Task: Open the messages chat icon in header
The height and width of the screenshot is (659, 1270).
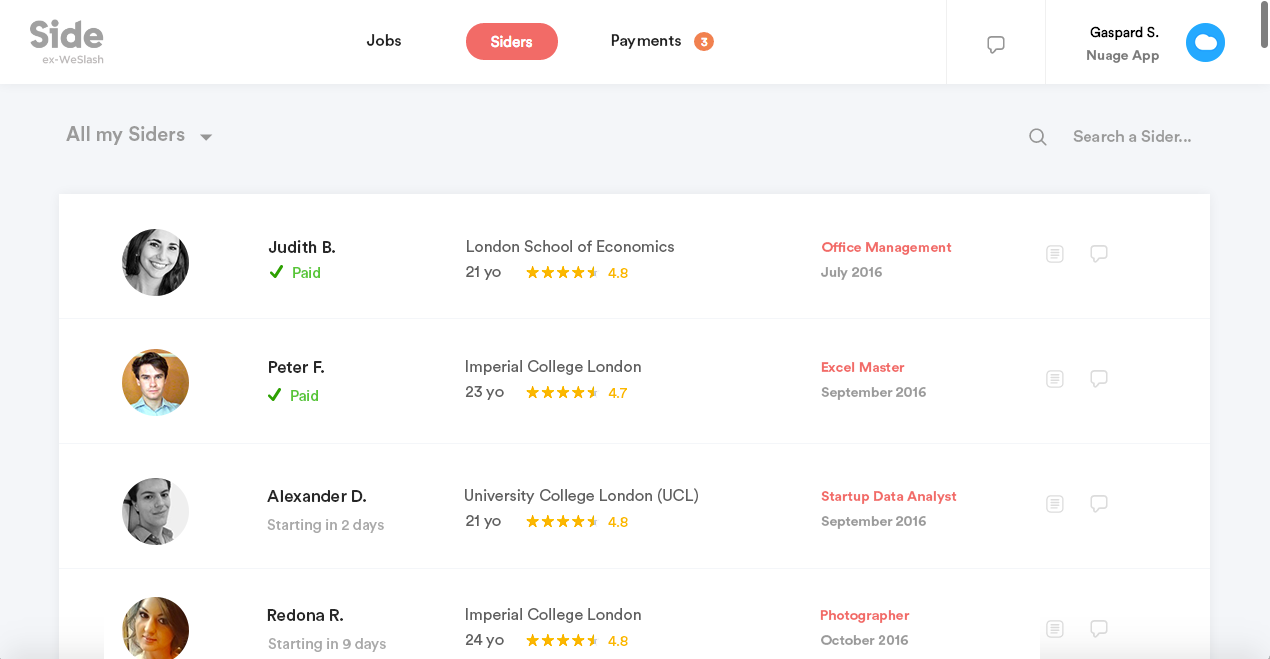Action: 995,44
